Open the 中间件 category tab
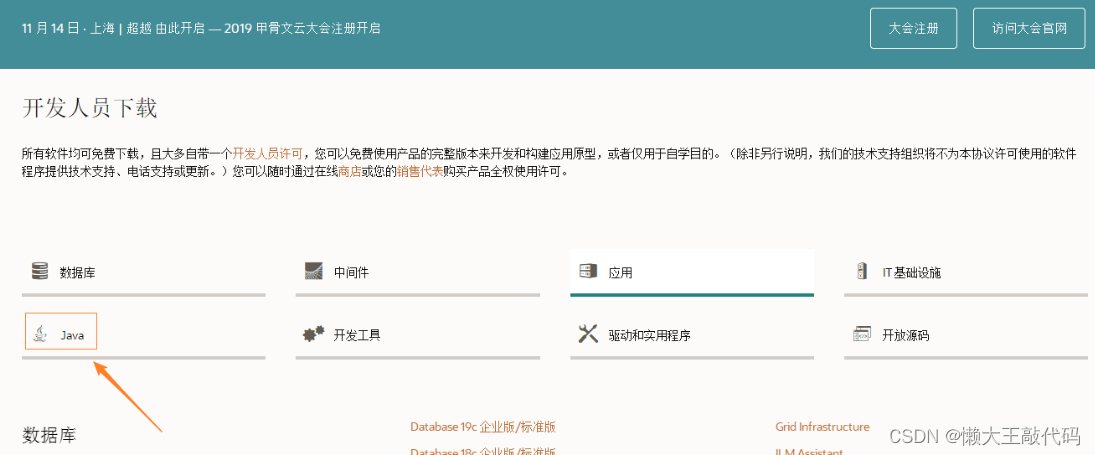 pos(418,272)
